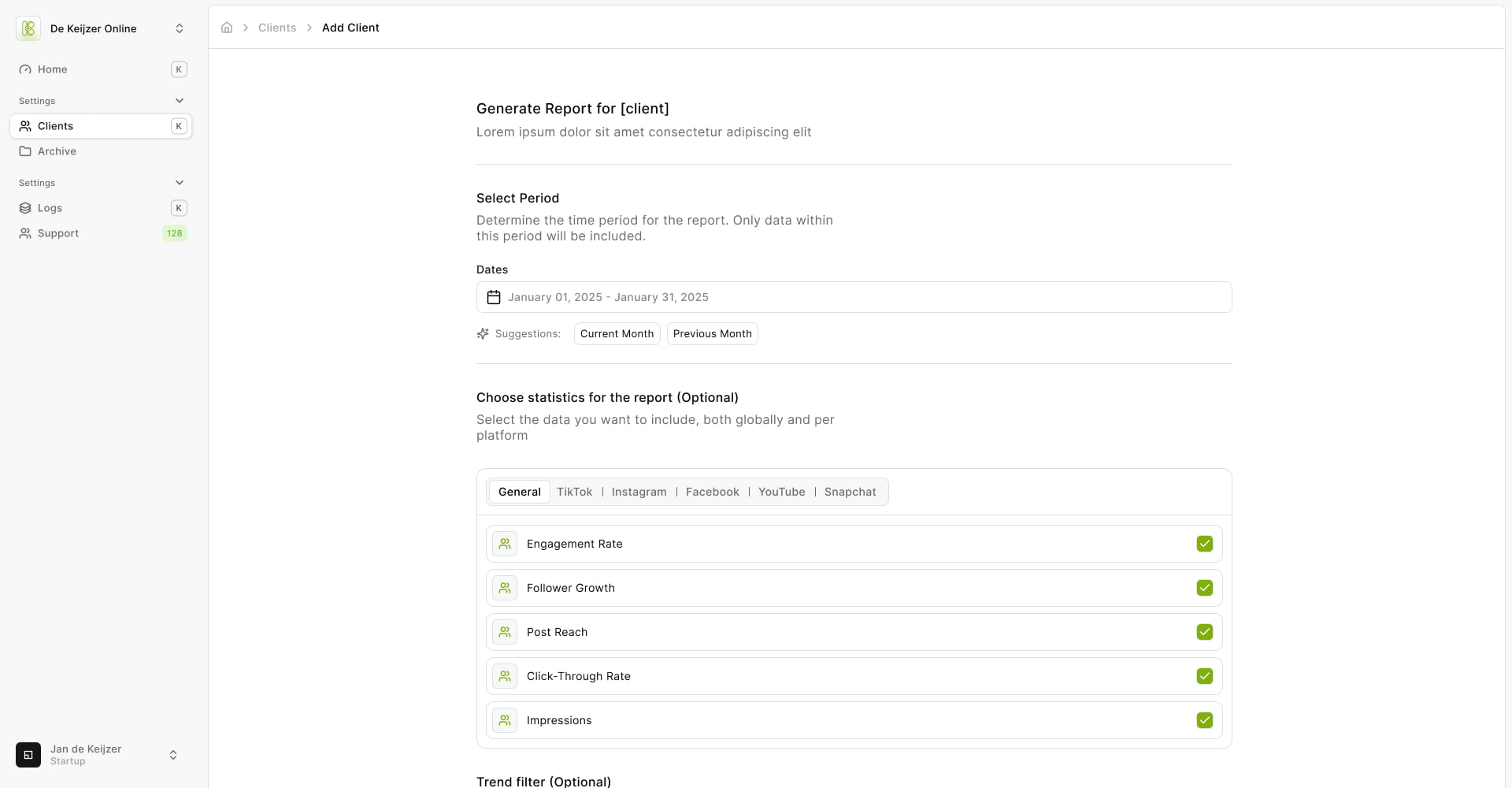Switch to the Instagram tab
Viewport: 1512px width, 788px height.
(639, 492)
